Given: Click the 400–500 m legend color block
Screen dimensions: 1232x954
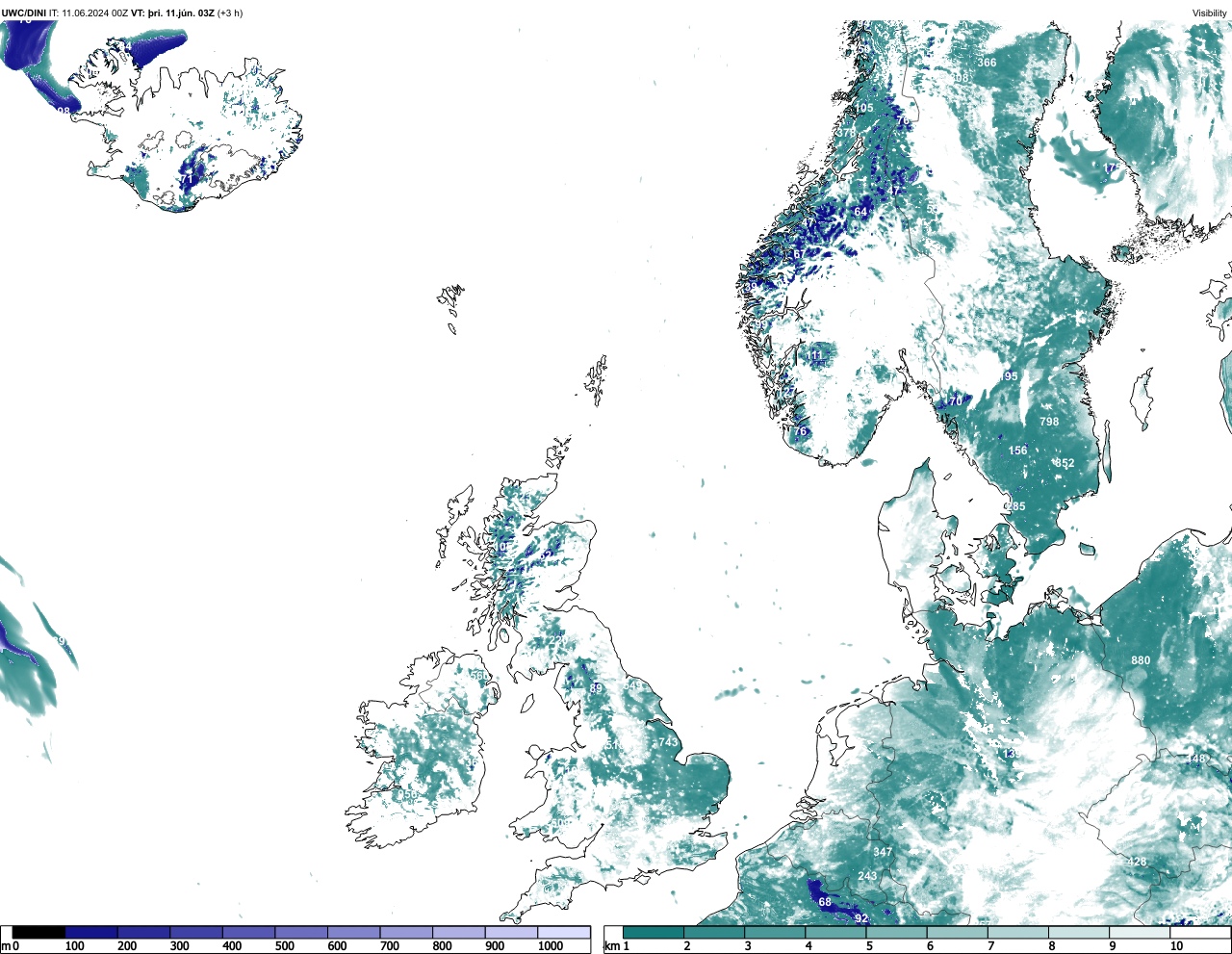Looking at the screenshot, I should tap(249, 932).
